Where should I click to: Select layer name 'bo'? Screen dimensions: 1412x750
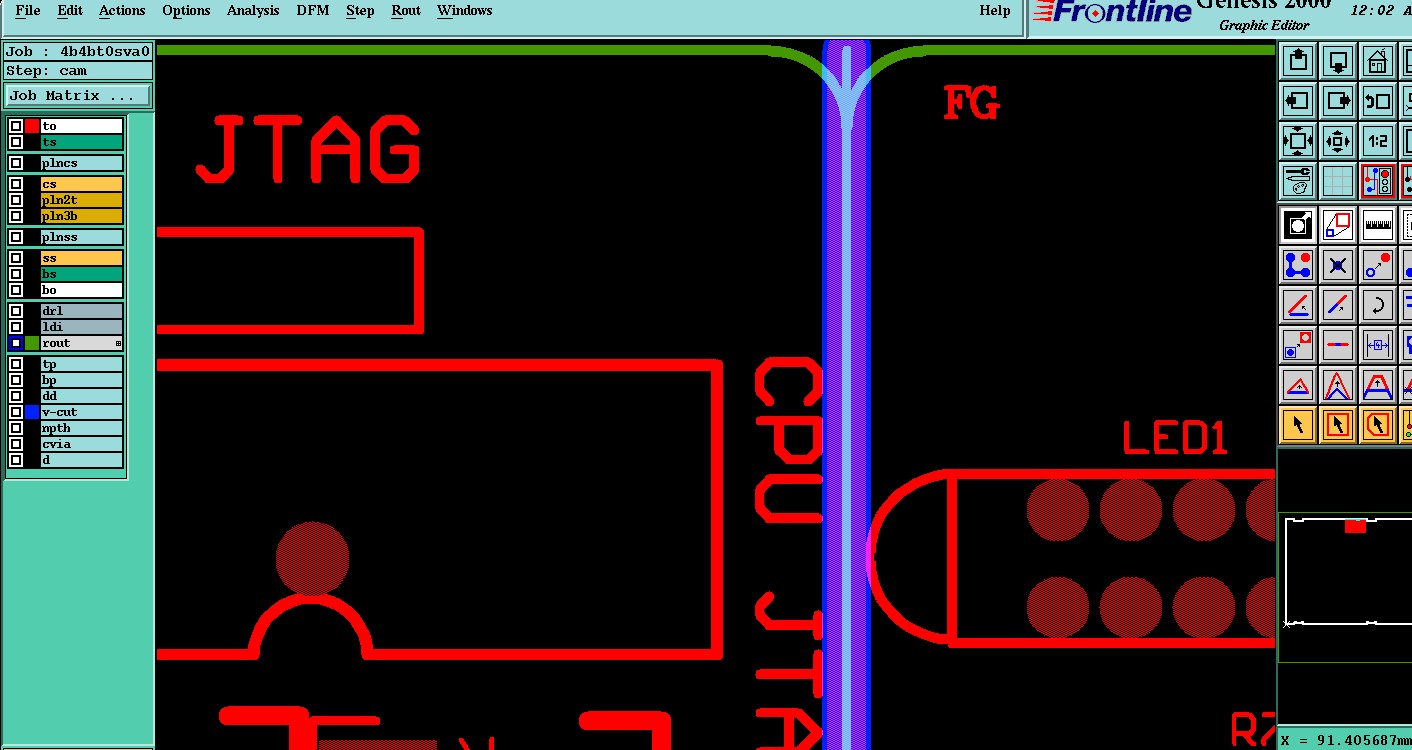tap(82, 290)
